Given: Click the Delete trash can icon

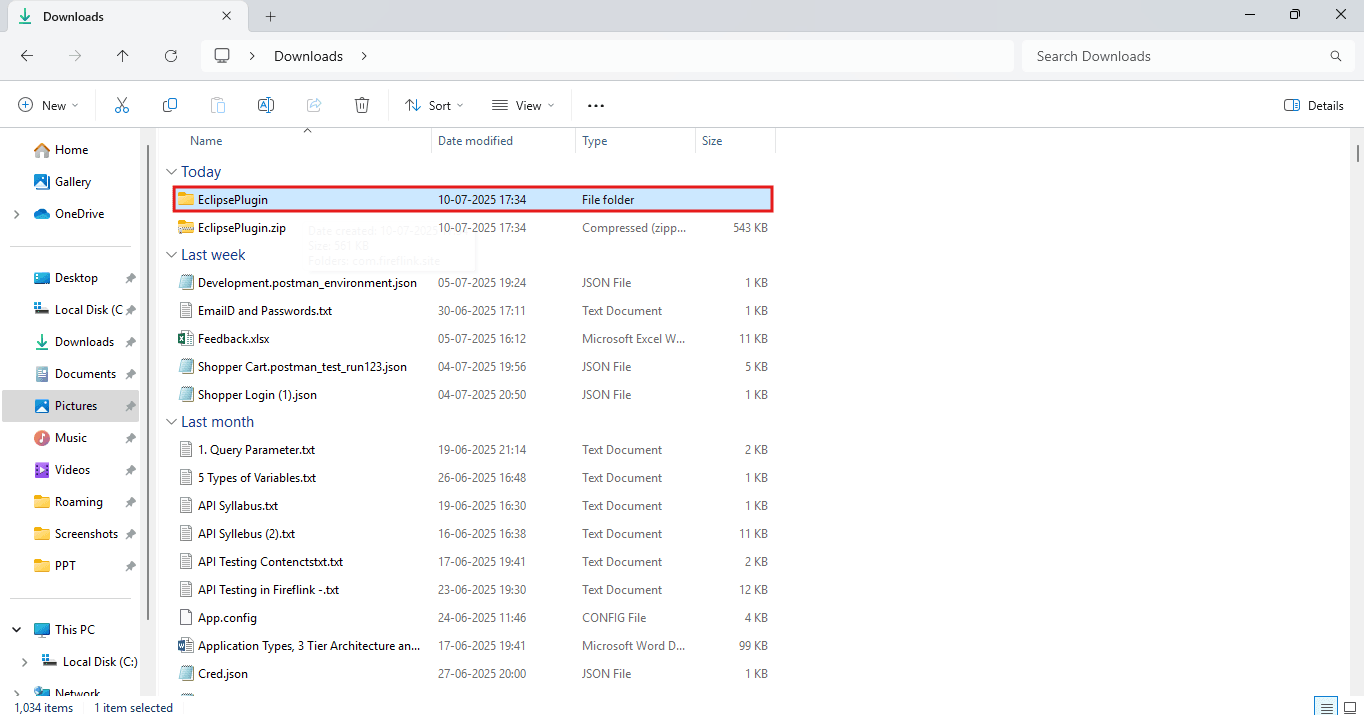Looking at the screenshot, I should (x=362, y=105).
